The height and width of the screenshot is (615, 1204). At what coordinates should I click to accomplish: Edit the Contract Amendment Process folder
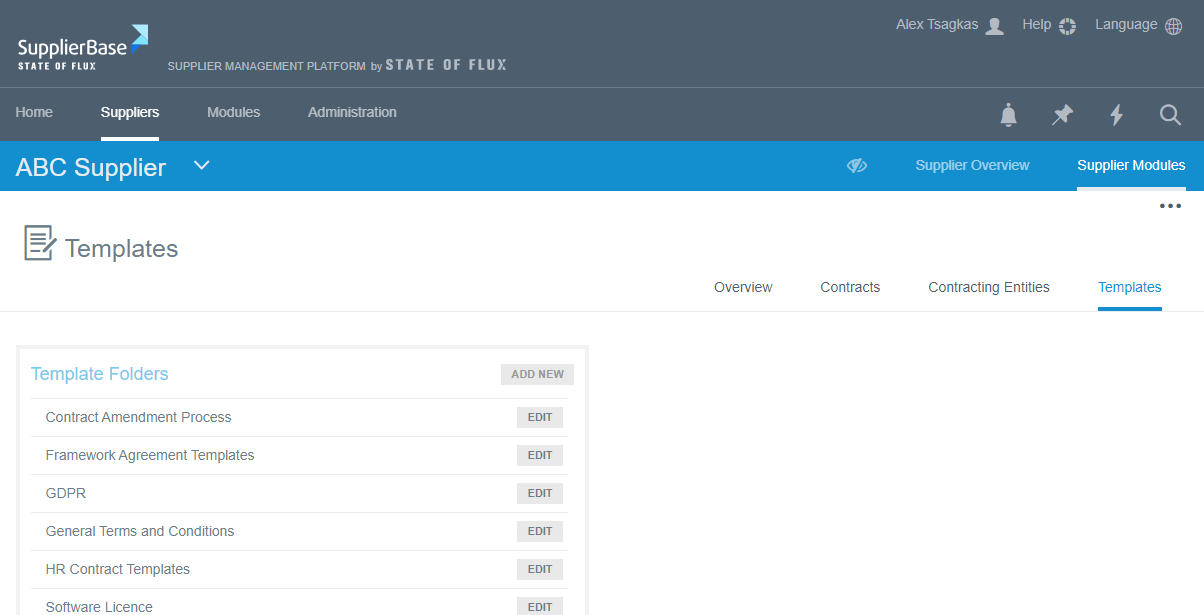click(x=539, y=417)
